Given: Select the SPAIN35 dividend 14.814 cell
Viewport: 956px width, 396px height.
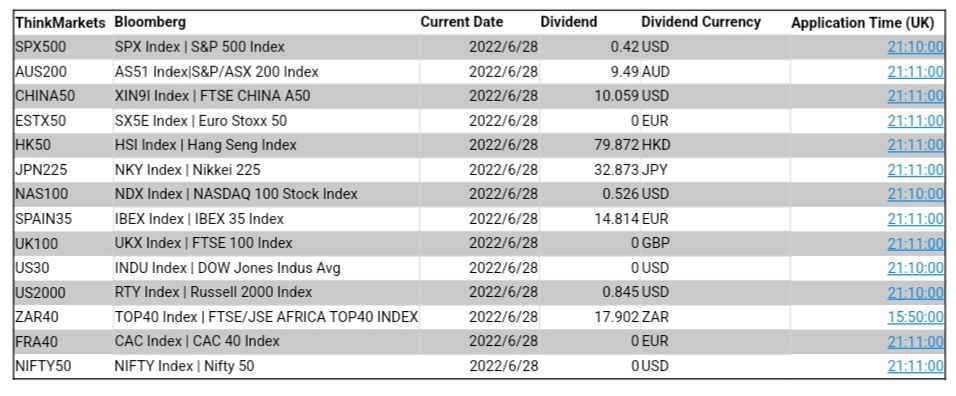Looking at the screenshot, I should 590,219.
